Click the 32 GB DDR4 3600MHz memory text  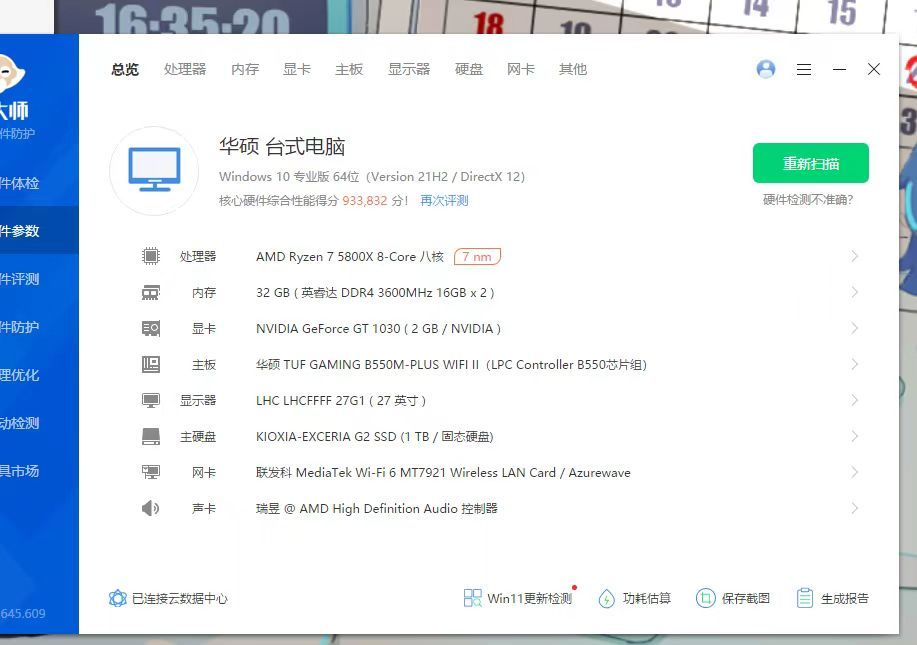point(375,293)
